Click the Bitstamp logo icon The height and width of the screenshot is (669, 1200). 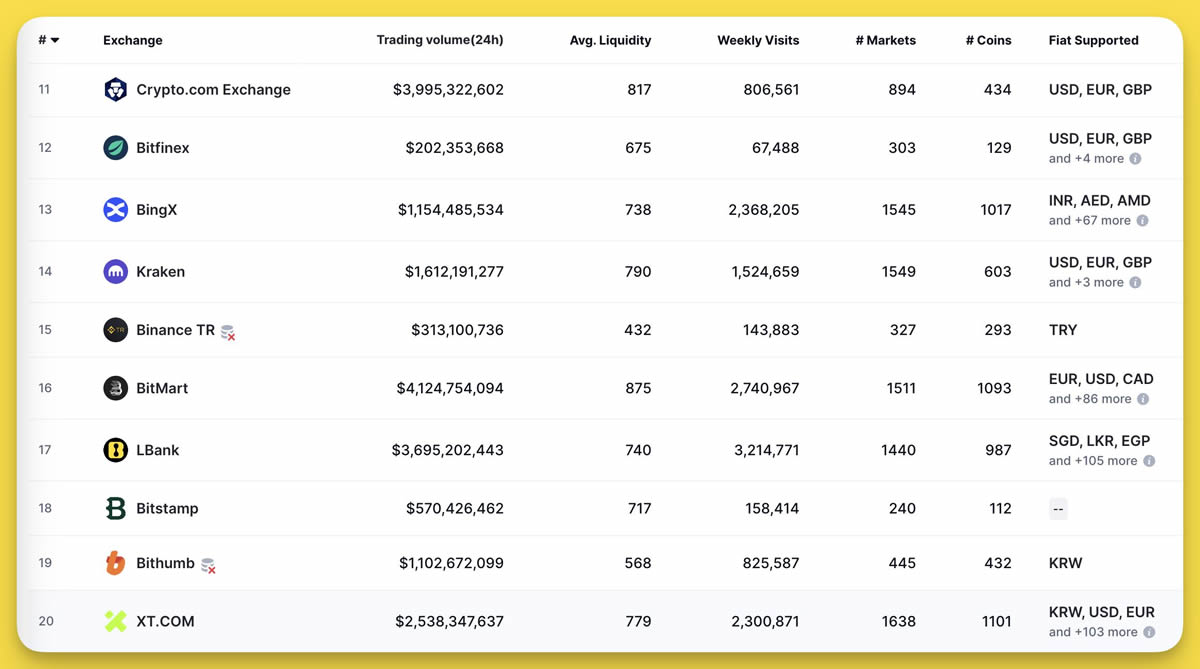(x=115, y=508)
